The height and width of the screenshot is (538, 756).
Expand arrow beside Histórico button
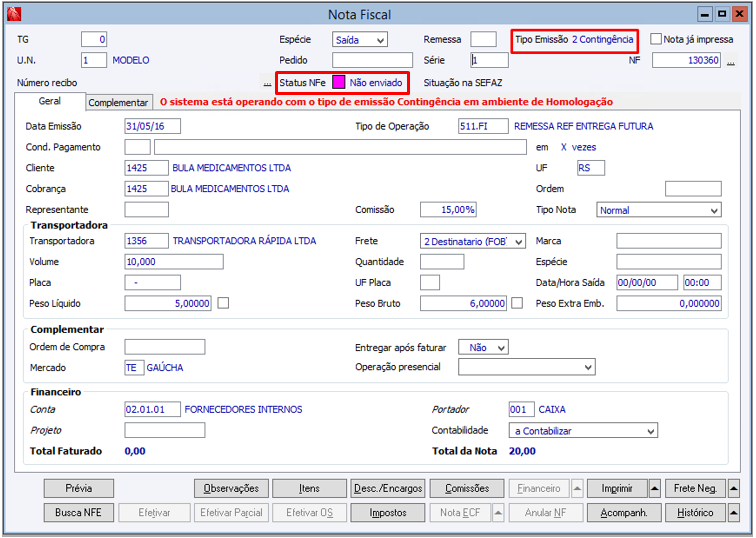(733, 512)
